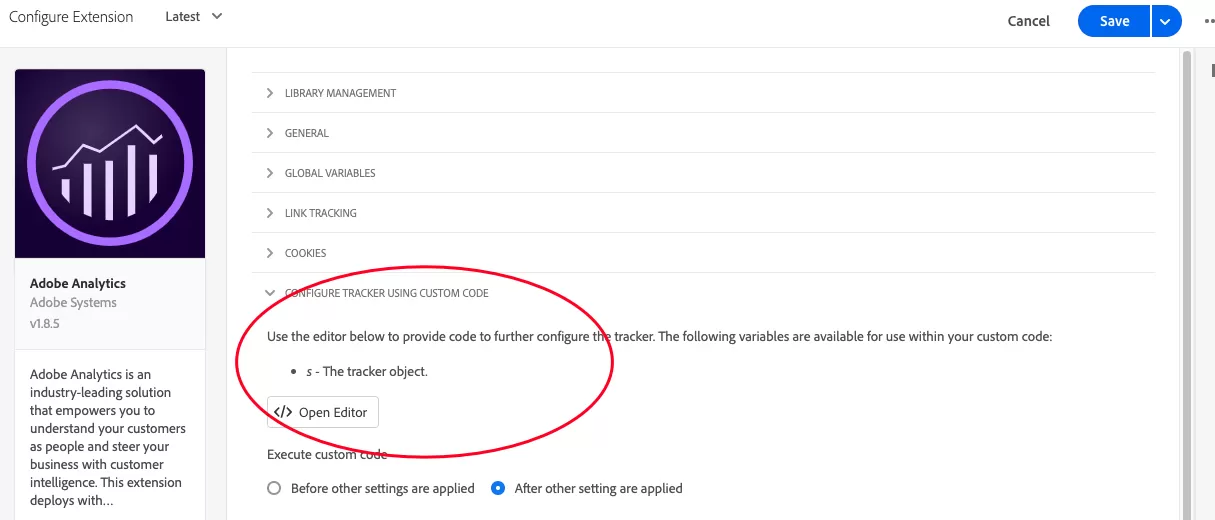The width and height of the screenshot is (1215, 520).
Task: Click the vertical scrollbar on the right
Action: tap(1187, 280)
